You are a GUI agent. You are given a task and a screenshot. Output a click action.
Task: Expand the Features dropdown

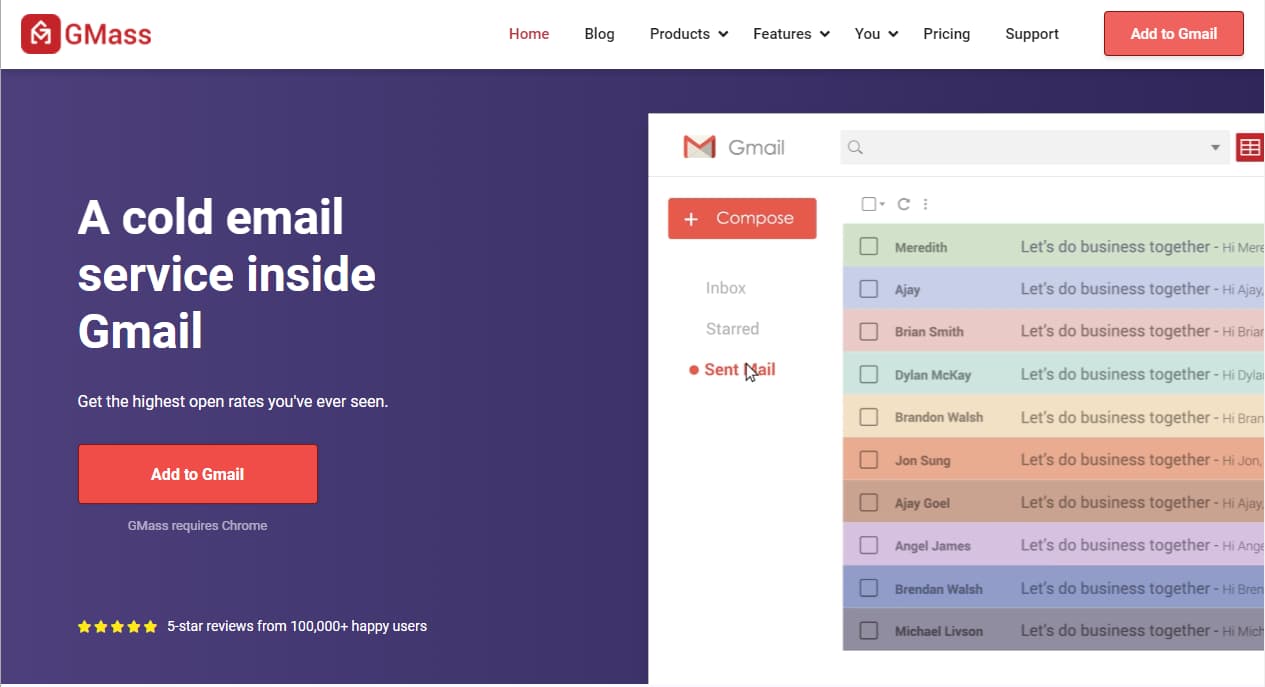791,34
